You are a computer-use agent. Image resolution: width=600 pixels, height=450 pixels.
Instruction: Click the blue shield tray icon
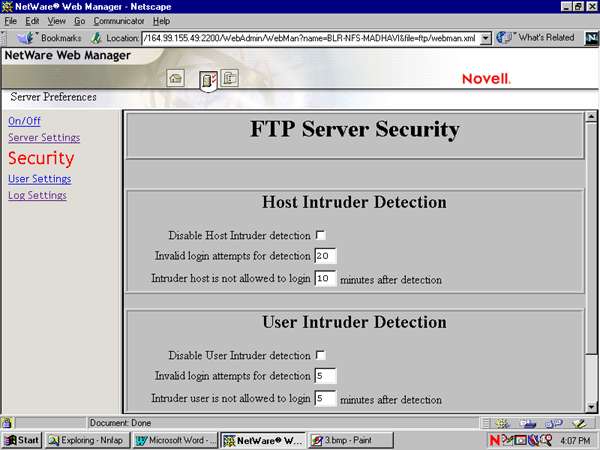(x=533, y=440)
